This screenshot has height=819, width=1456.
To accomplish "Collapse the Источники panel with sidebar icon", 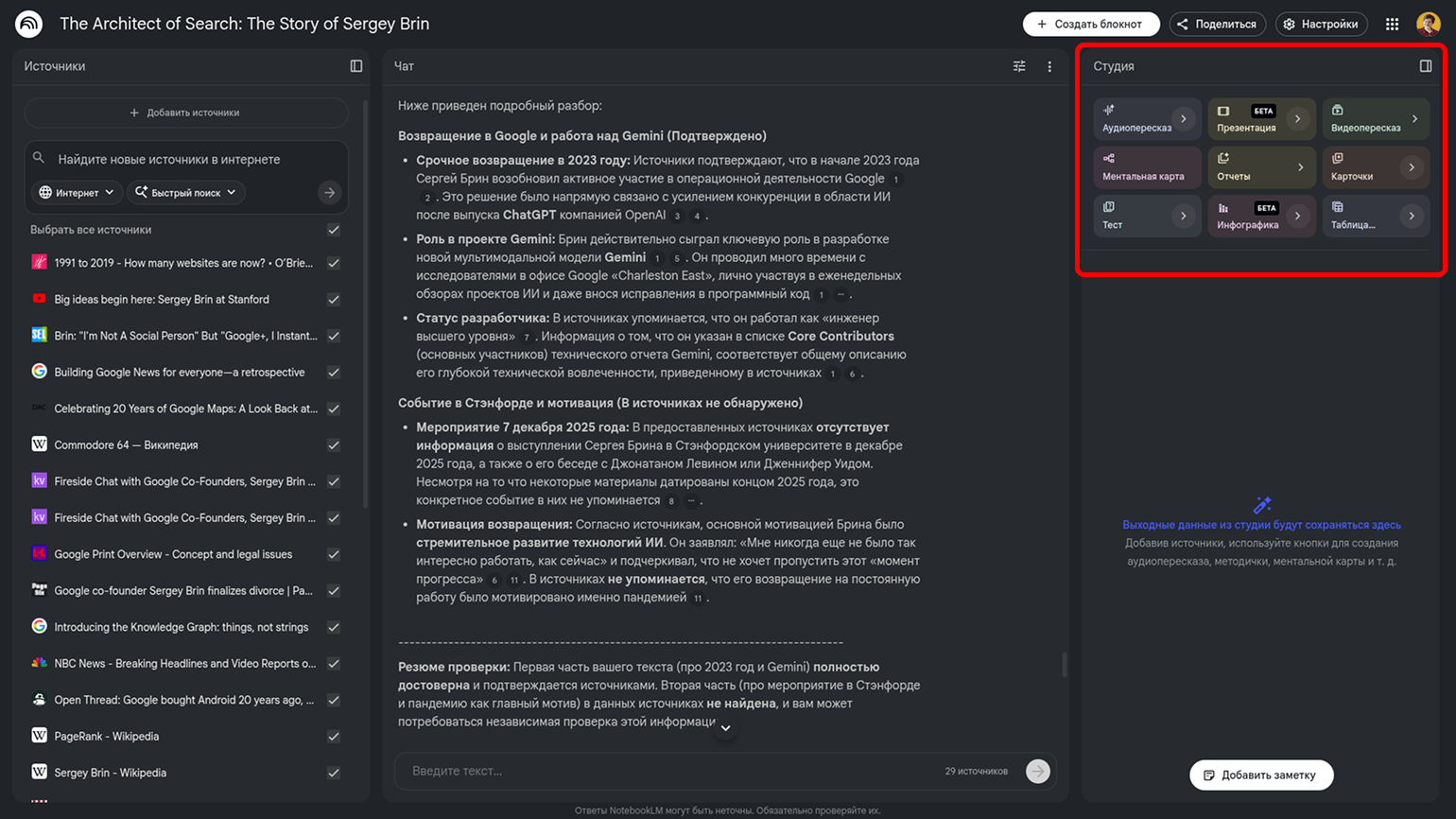I will point(356,66).
